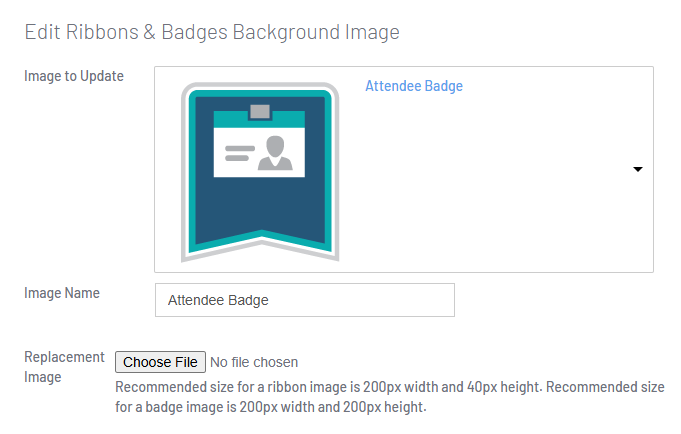Click the grey text lines on the ID card
The width and height of the screenshot is (681, 434).
[238, 154]
